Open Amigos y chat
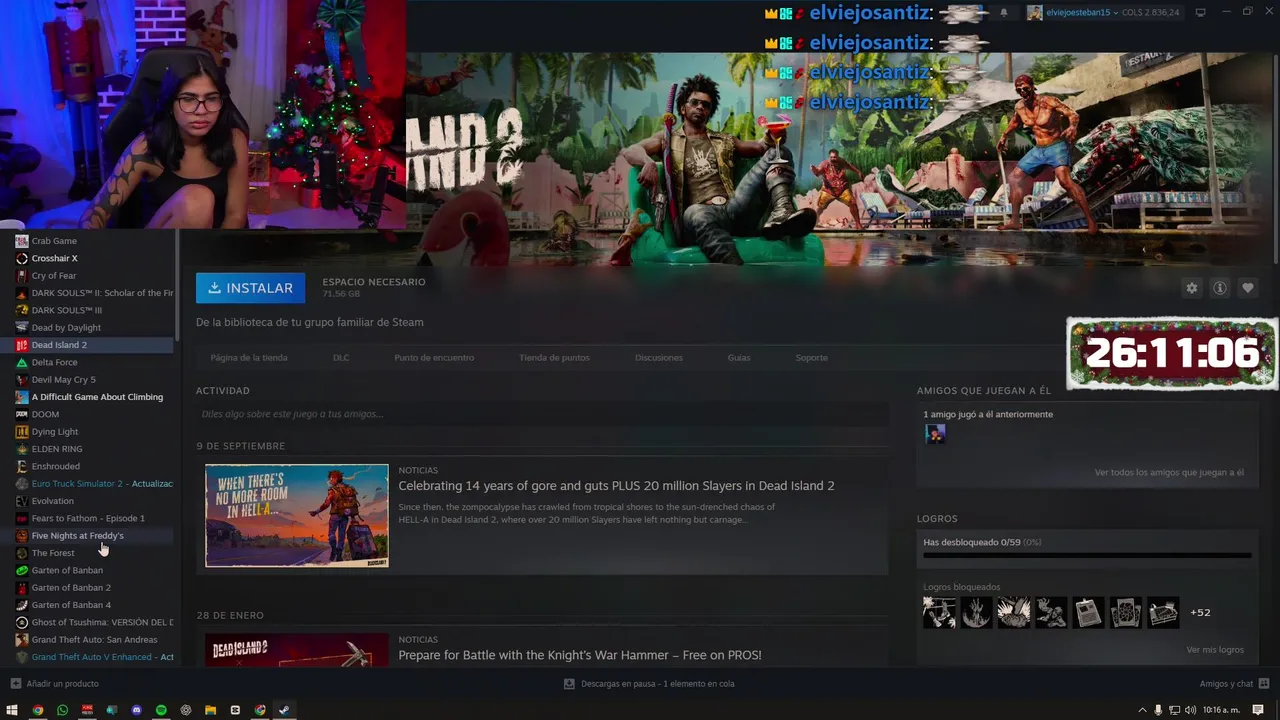Image resolution: width=1280 pixels, height=720 pixels. [x=1226, y=684]
